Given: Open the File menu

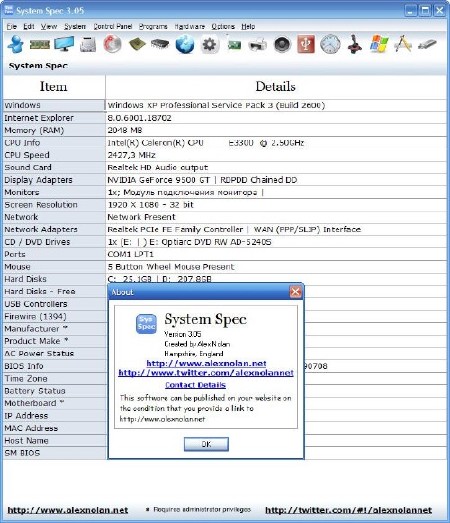Looking at the screenshot, I should coord(11,26).
